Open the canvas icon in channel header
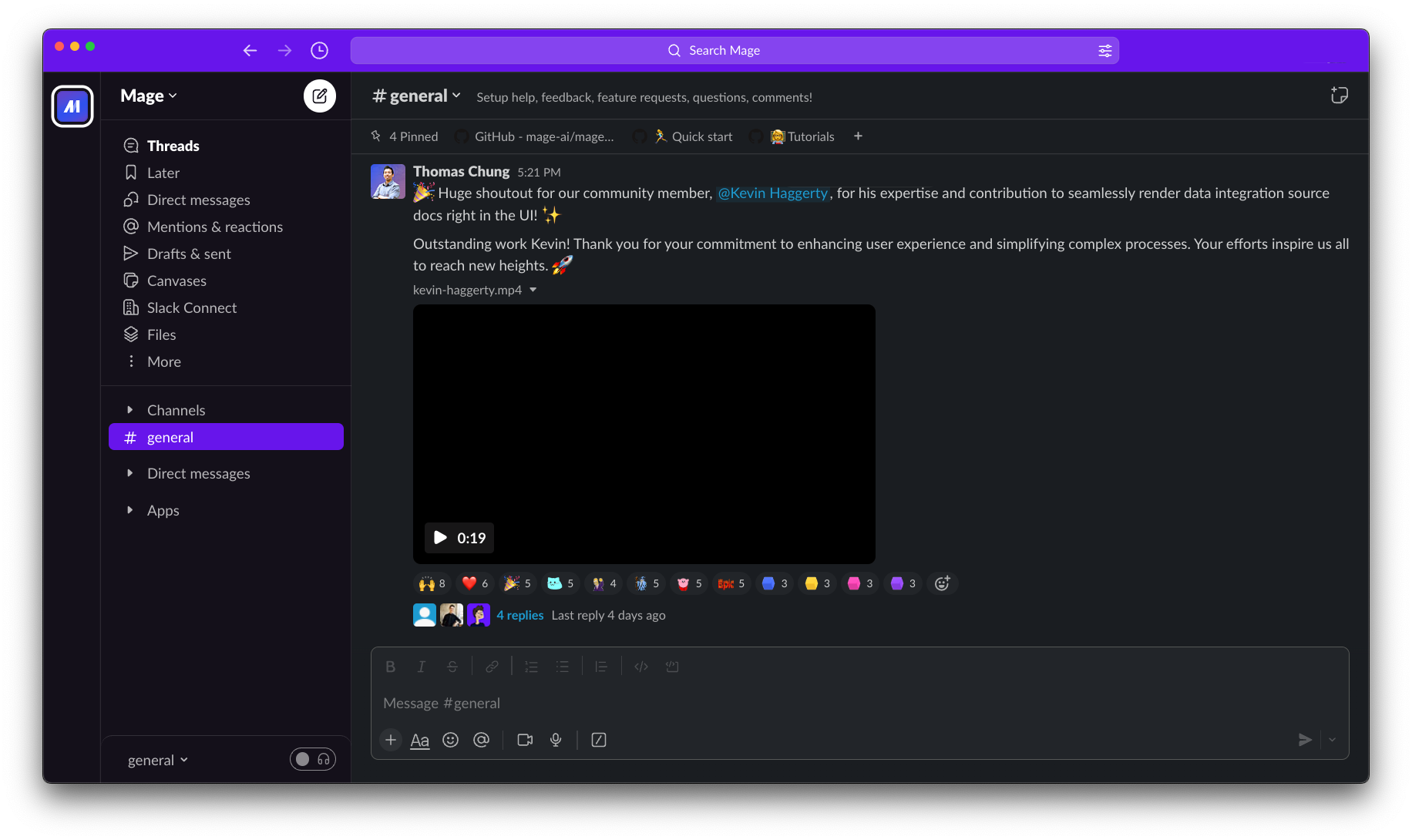The height and width of the screenshot is (840, 1412). pyautogui.click(x=1339, y=96)
